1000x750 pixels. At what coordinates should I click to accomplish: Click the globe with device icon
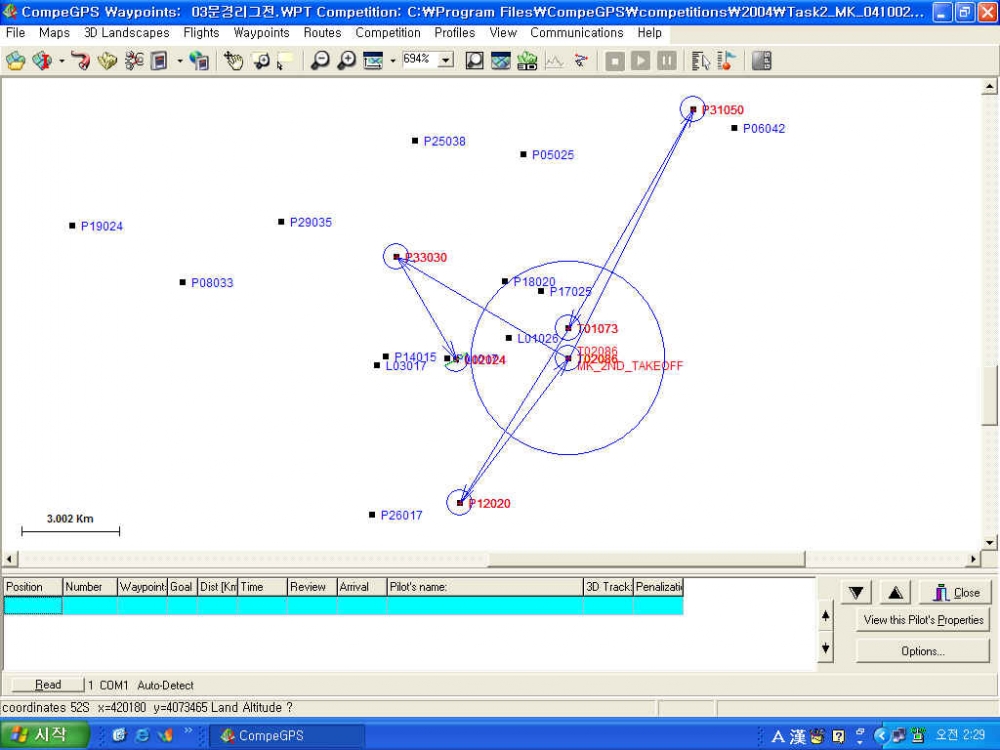click(x=199, y=61)
